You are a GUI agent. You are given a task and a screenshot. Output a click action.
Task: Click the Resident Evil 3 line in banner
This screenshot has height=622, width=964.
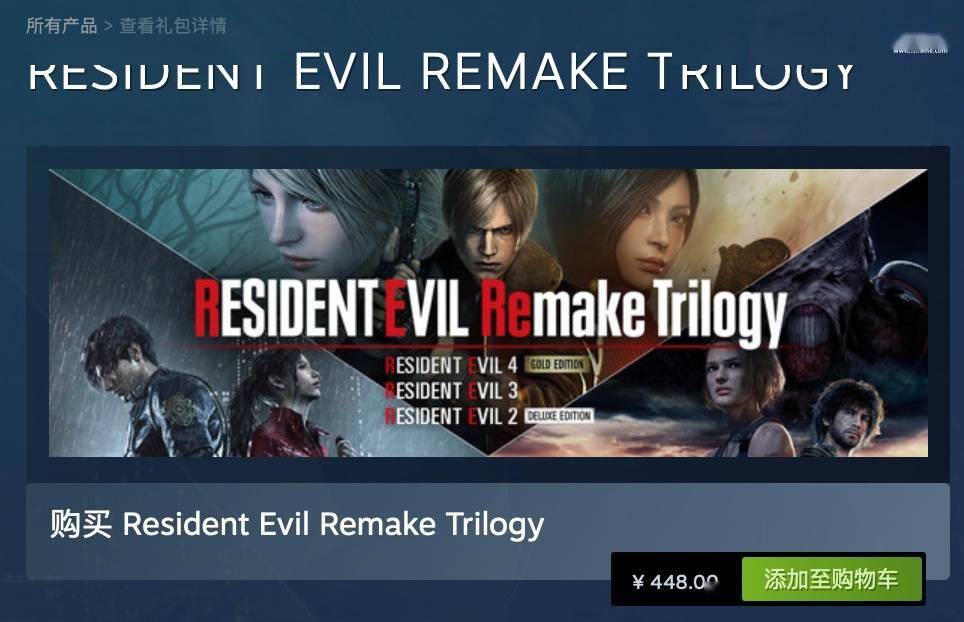(451, 390)
